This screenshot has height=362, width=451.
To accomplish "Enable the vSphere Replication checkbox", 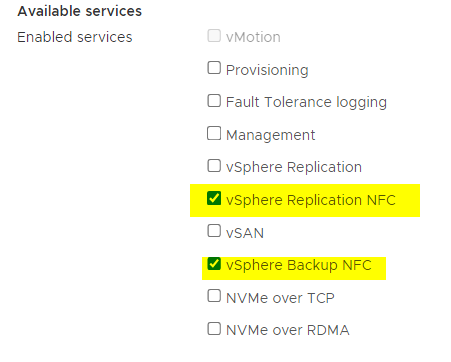I will 214,165.
